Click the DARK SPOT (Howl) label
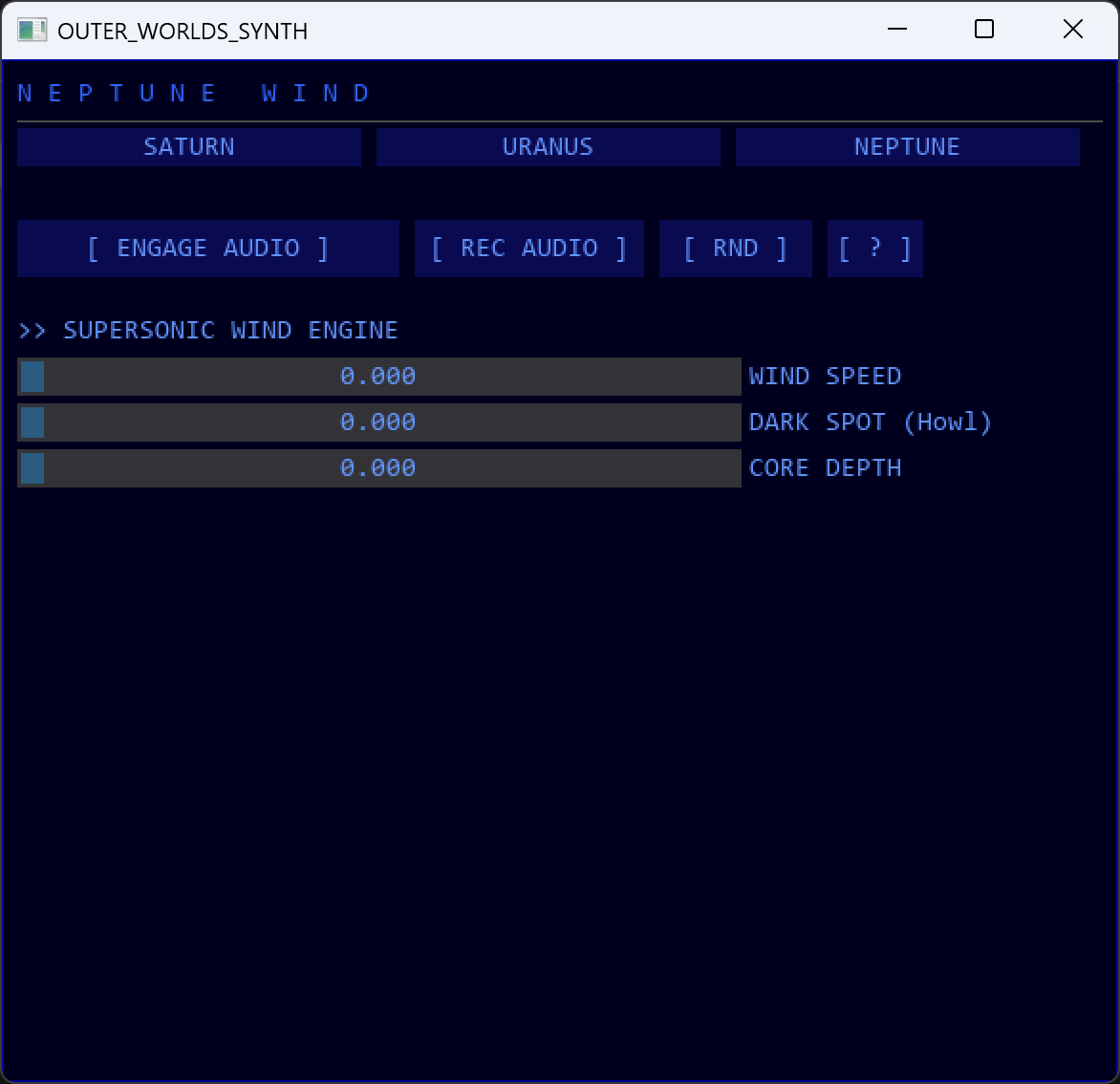The height and width of the screenshot is (1084, 1120). [x=870, y=422]
